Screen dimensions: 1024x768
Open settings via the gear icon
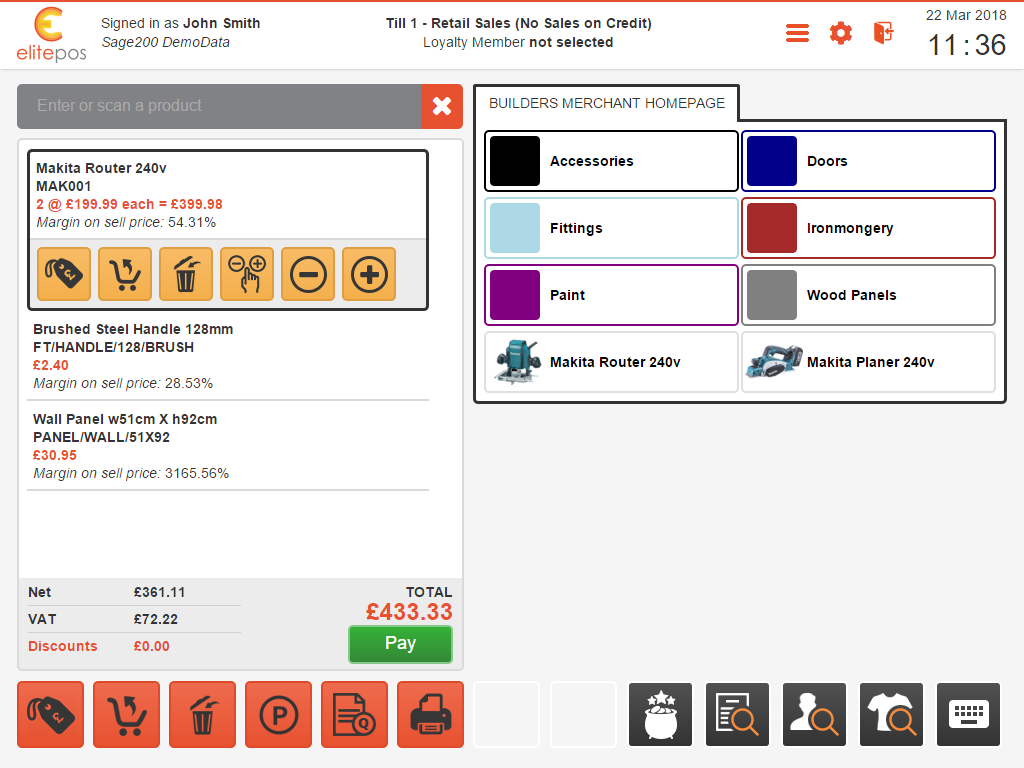coord(840,33)
